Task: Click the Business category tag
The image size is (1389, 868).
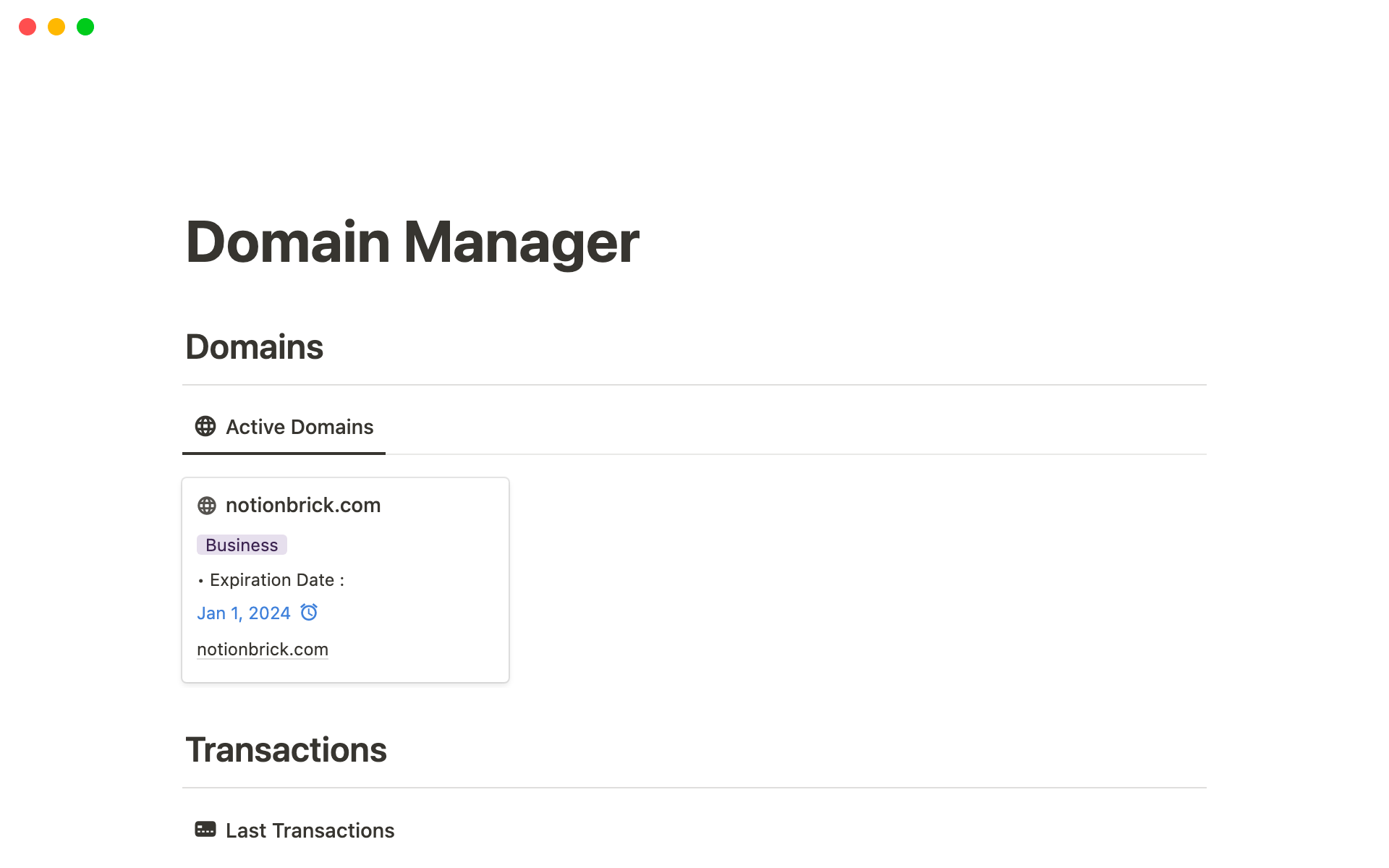Action: point(242,545)
